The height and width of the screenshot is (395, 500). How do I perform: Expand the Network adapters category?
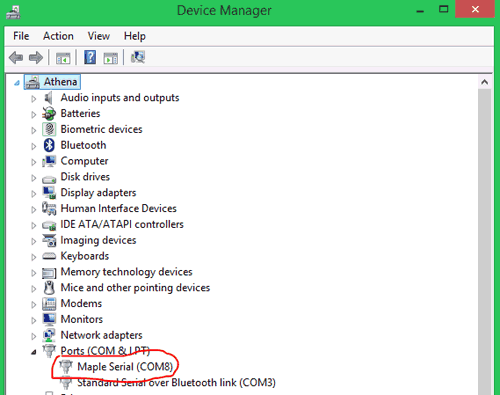point(34,336)
